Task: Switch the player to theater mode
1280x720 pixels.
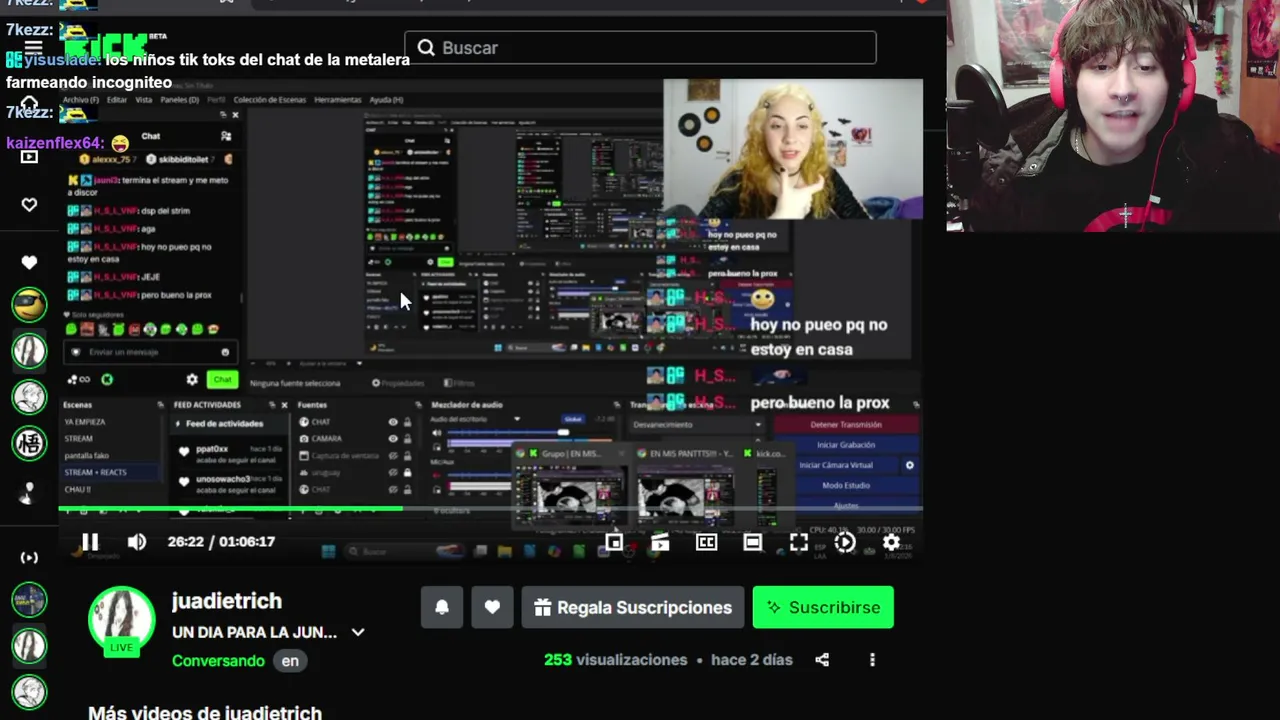Action: click(x=752, y=542)
